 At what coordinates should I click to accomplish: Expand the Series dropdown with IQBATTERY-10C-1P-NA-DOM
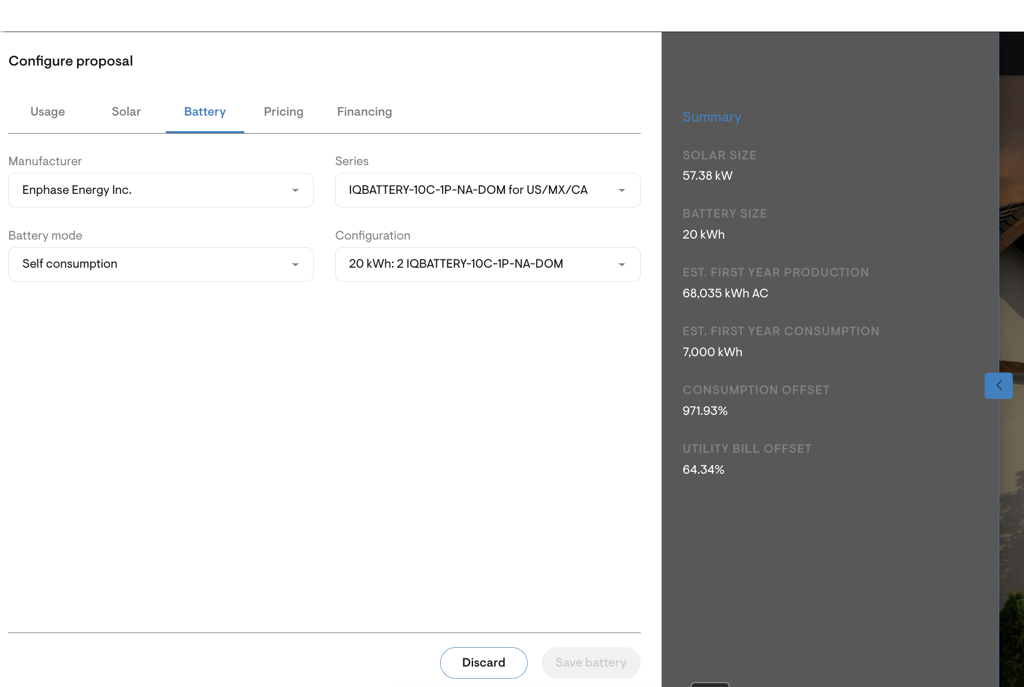(487, 190)
